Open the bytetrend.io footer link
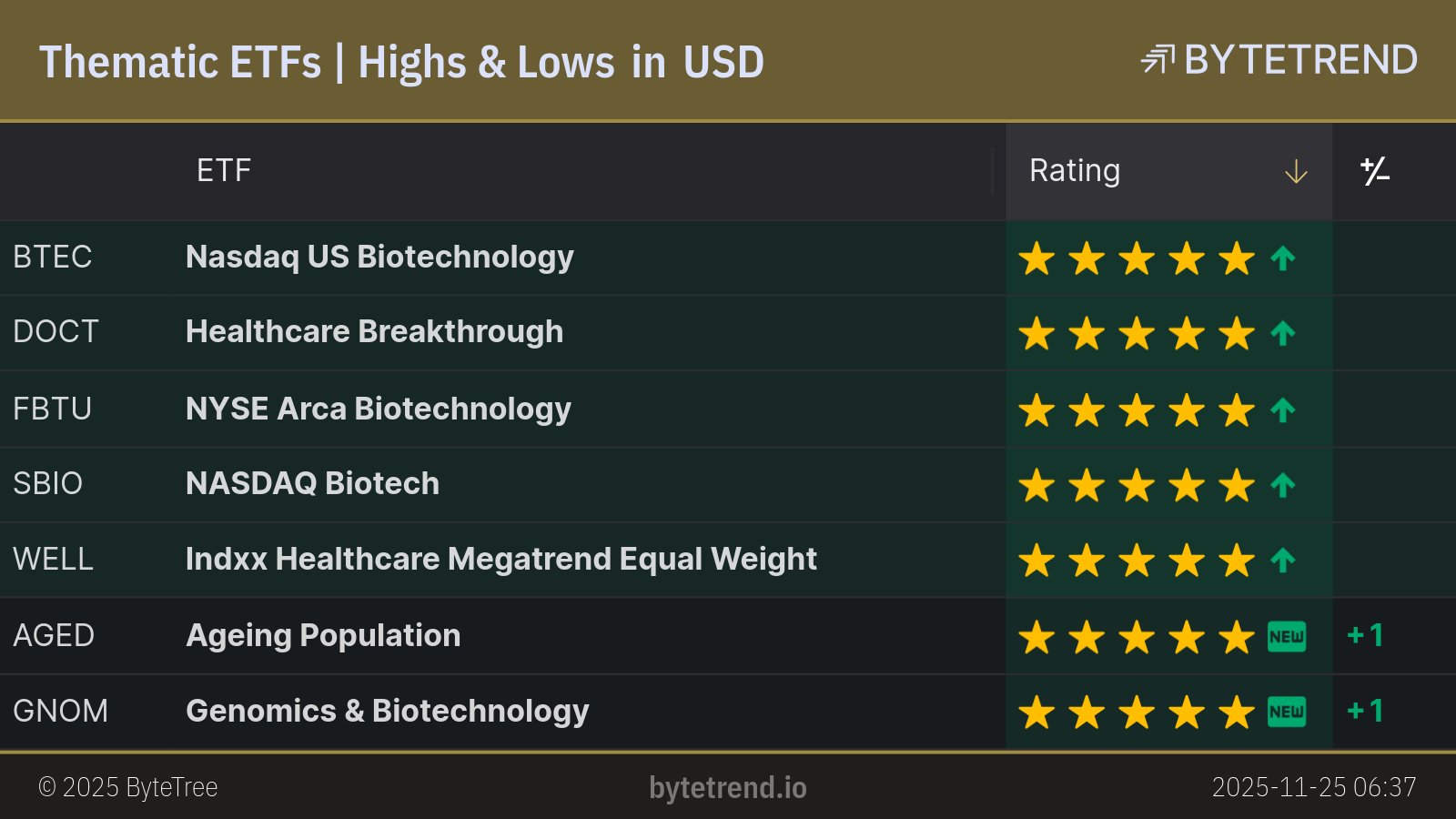 coord(727,788)
